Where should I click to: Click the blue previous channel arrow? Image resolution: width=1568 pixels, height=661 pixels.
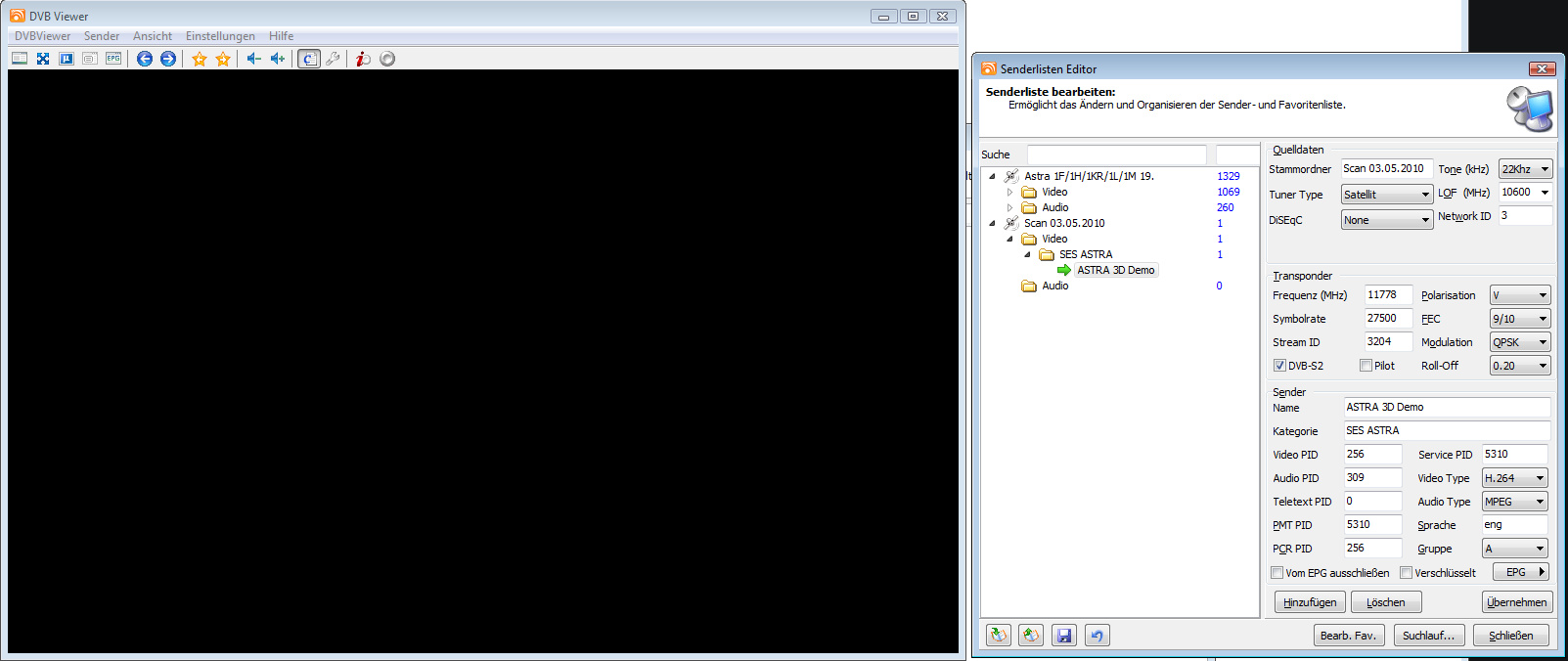pos(145,59)
